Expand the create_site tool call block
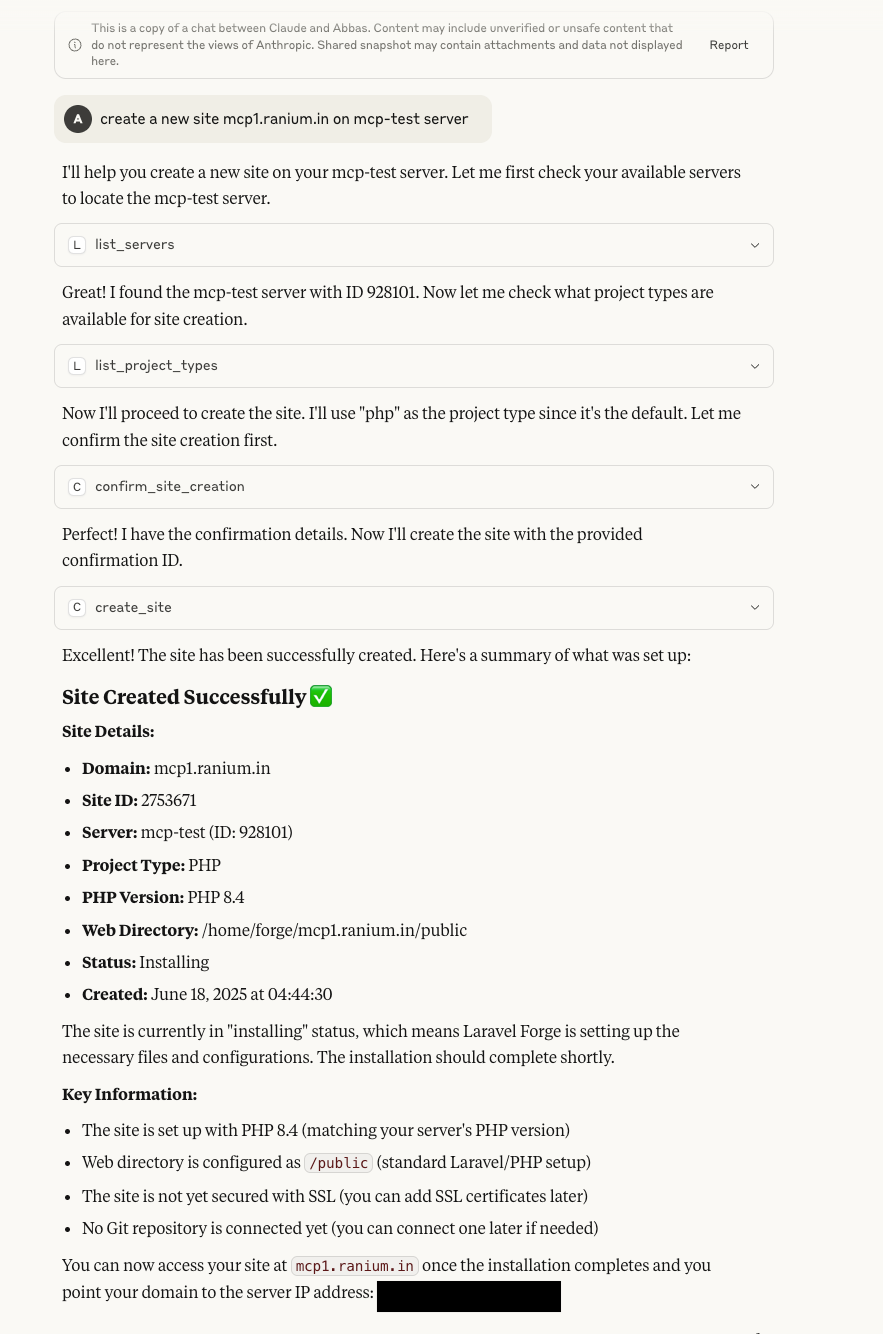 tap(755, 607)
